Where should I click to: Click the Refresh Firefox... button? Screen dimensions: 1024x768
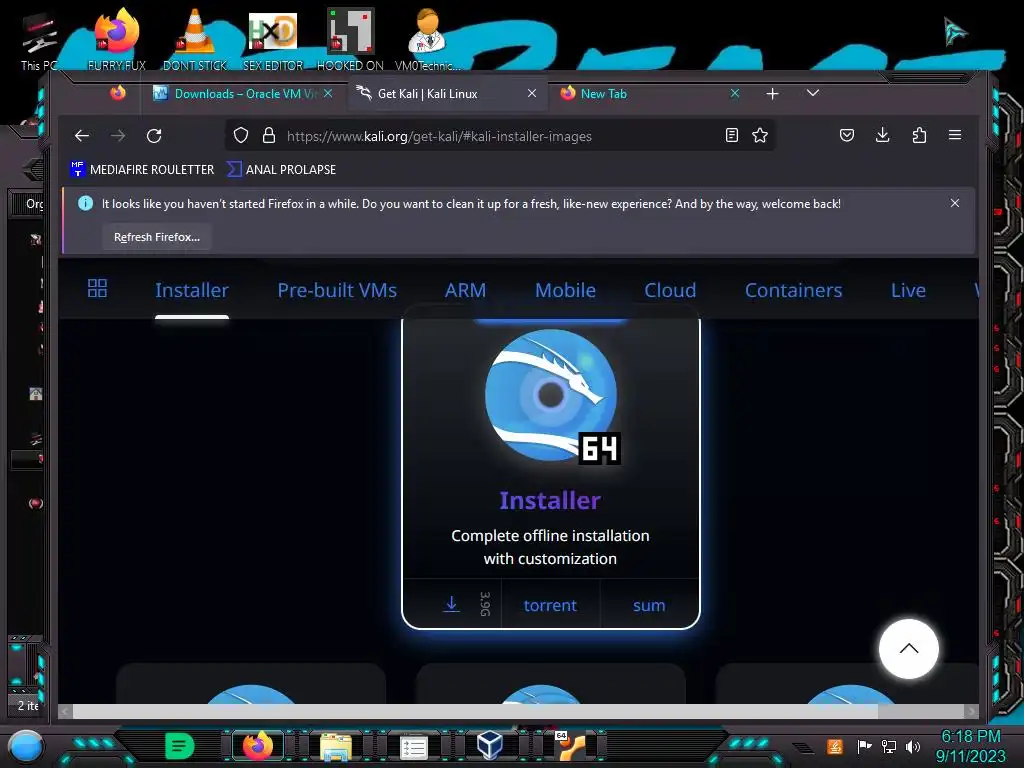tap(157, 237)
